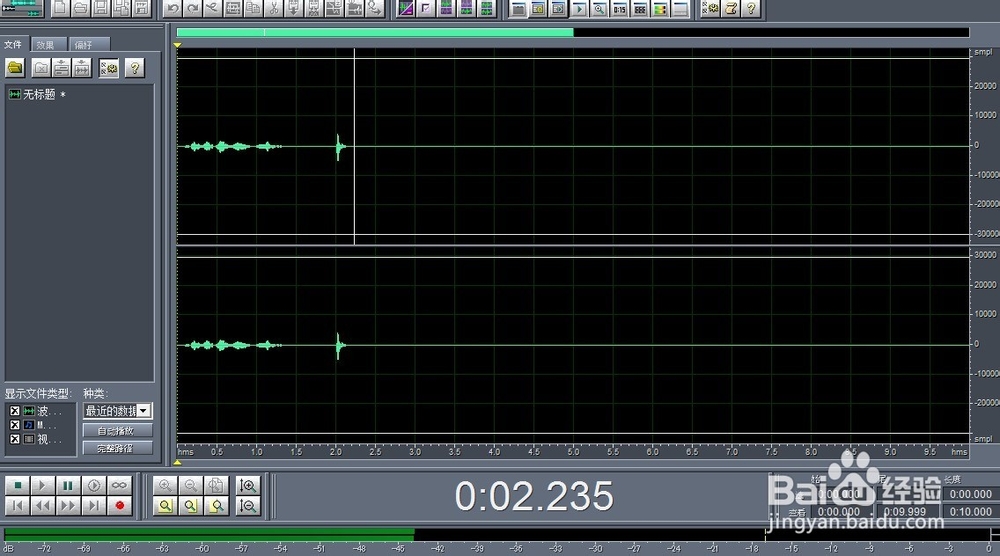Click the gear options icon in file panel
Image resolution: width=1000 pixels, height=556 pixels.
click(108, 68)
